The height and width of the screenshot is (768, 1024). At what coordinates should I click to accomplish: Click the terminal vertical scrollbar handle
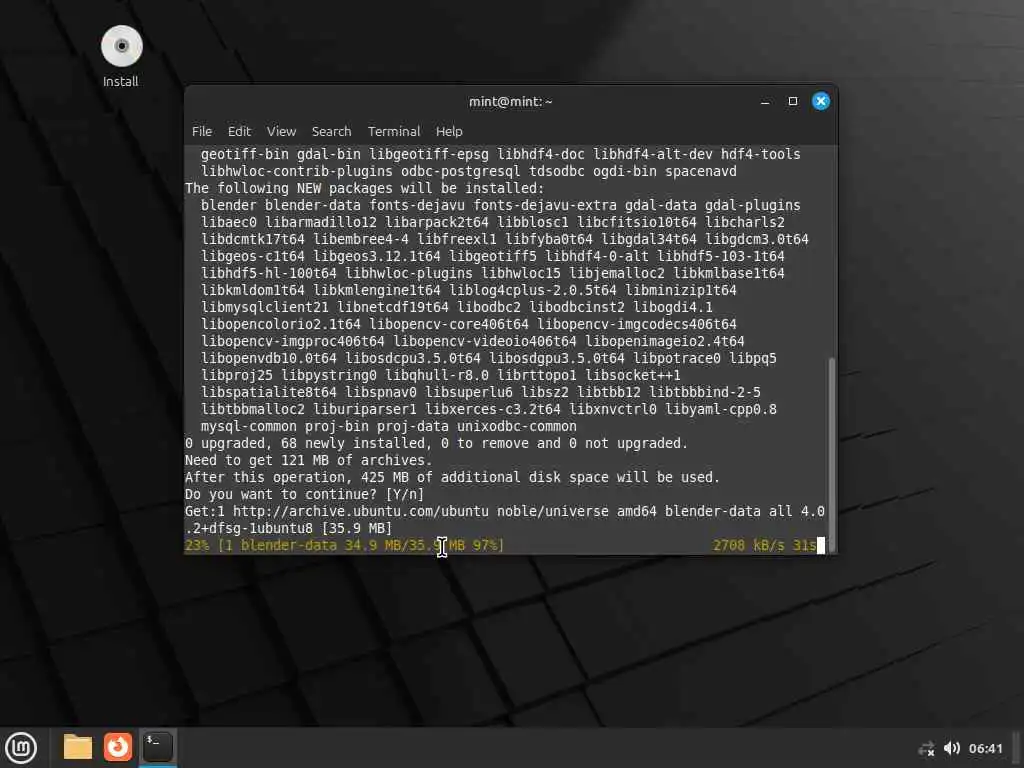(x=831, y=453)
